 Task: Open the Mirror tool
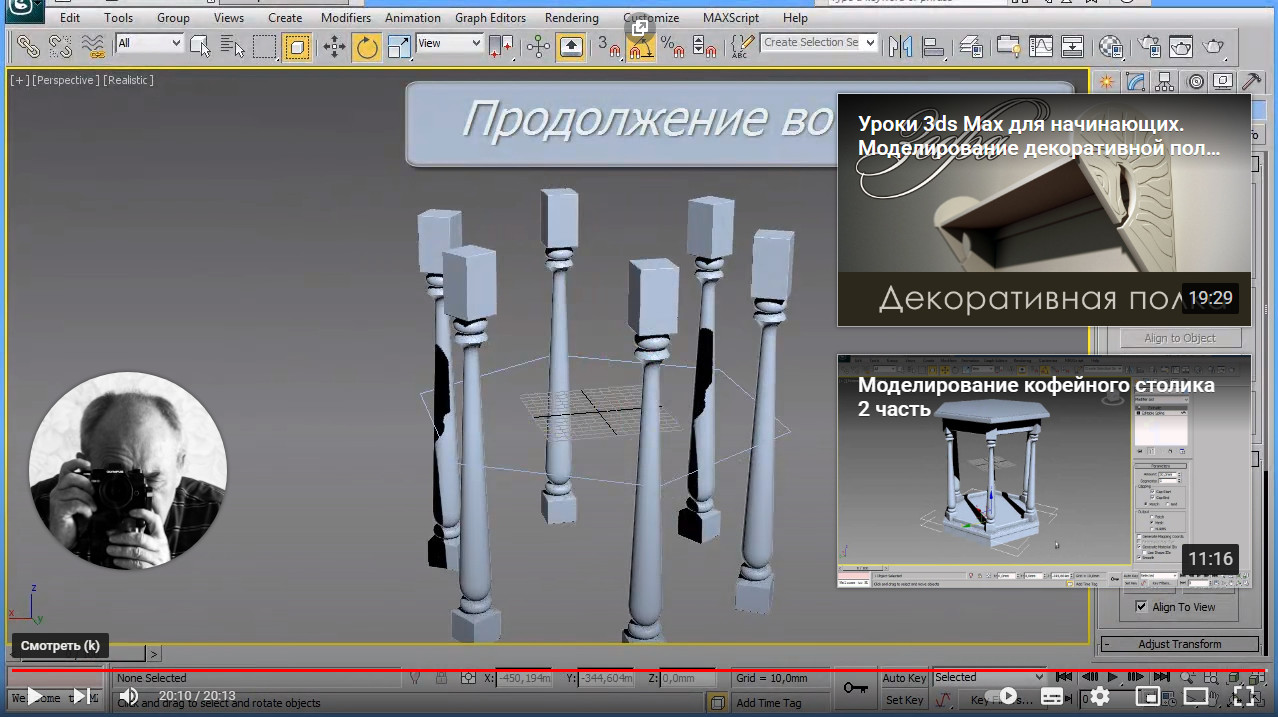point(901,47)
